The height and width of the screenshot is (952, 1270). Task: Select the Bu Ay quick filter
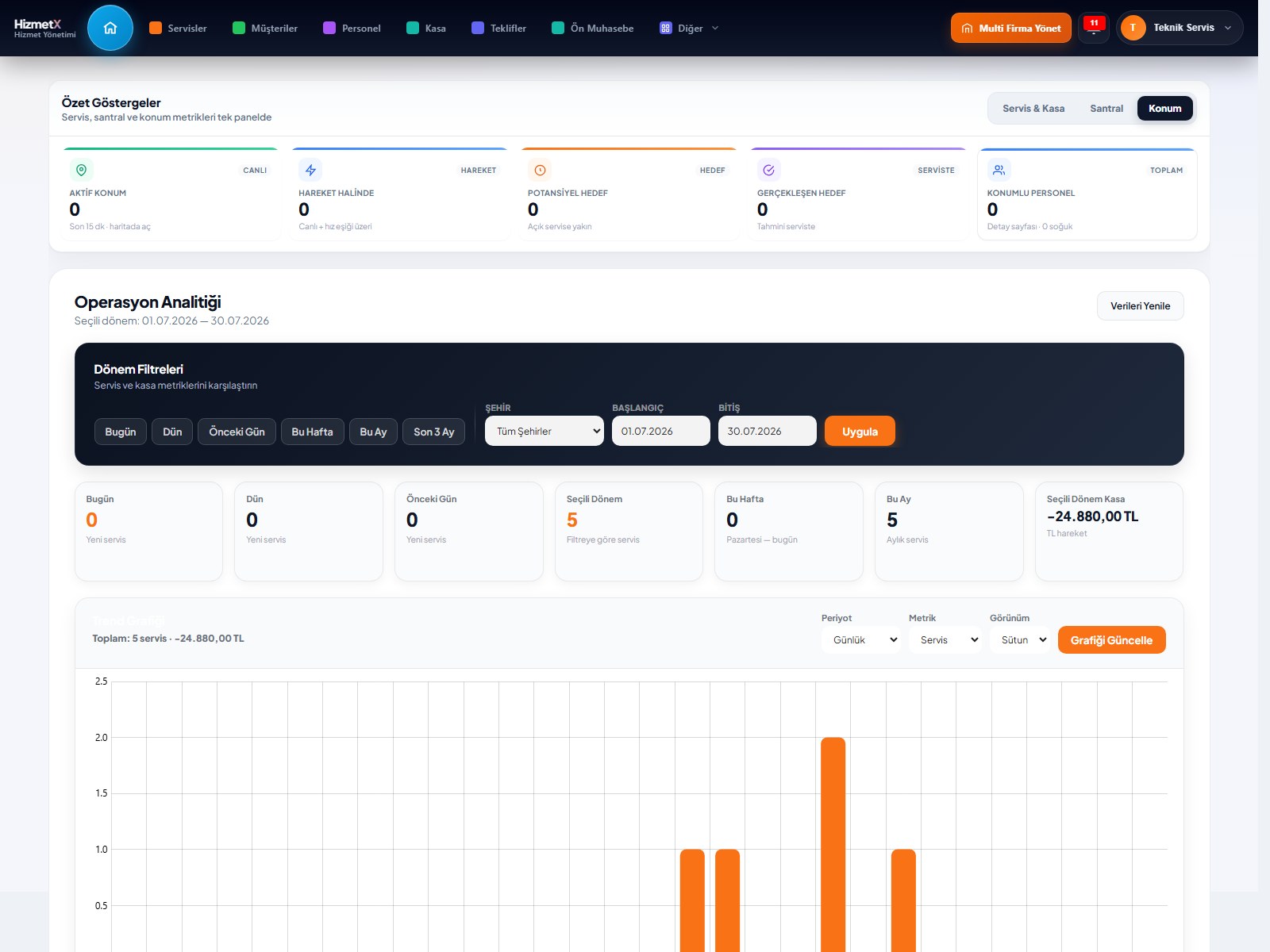(x=373, y=432)
